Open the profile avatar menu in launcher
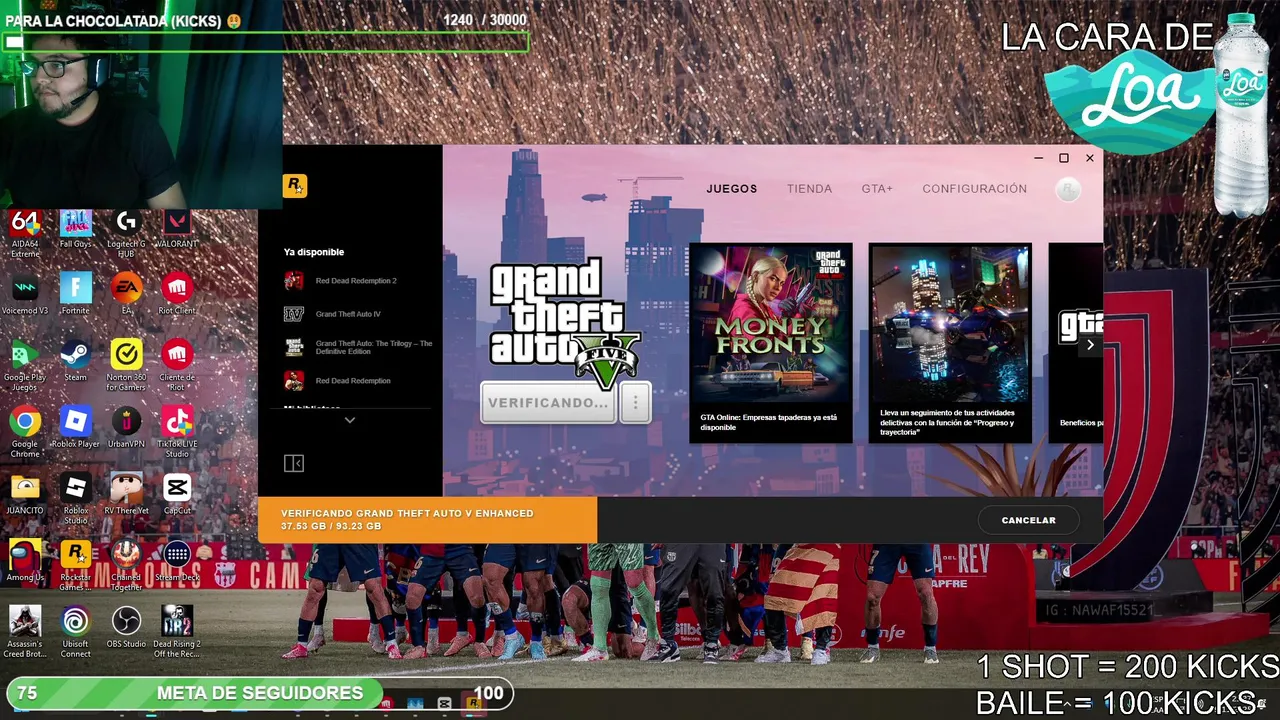The width and height of the screenshot is (1280, 720). tap(1068, 189)
